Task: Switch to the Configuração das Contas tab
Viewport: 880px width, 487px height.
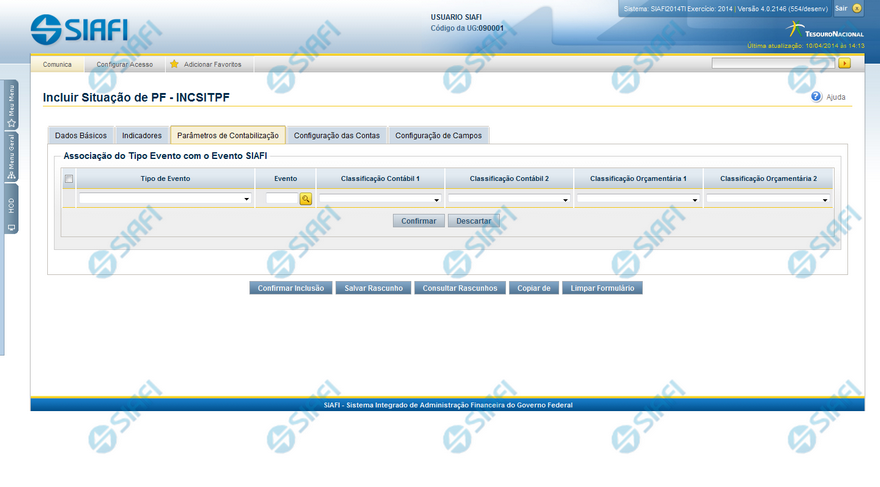Action: tap(337, 135)
